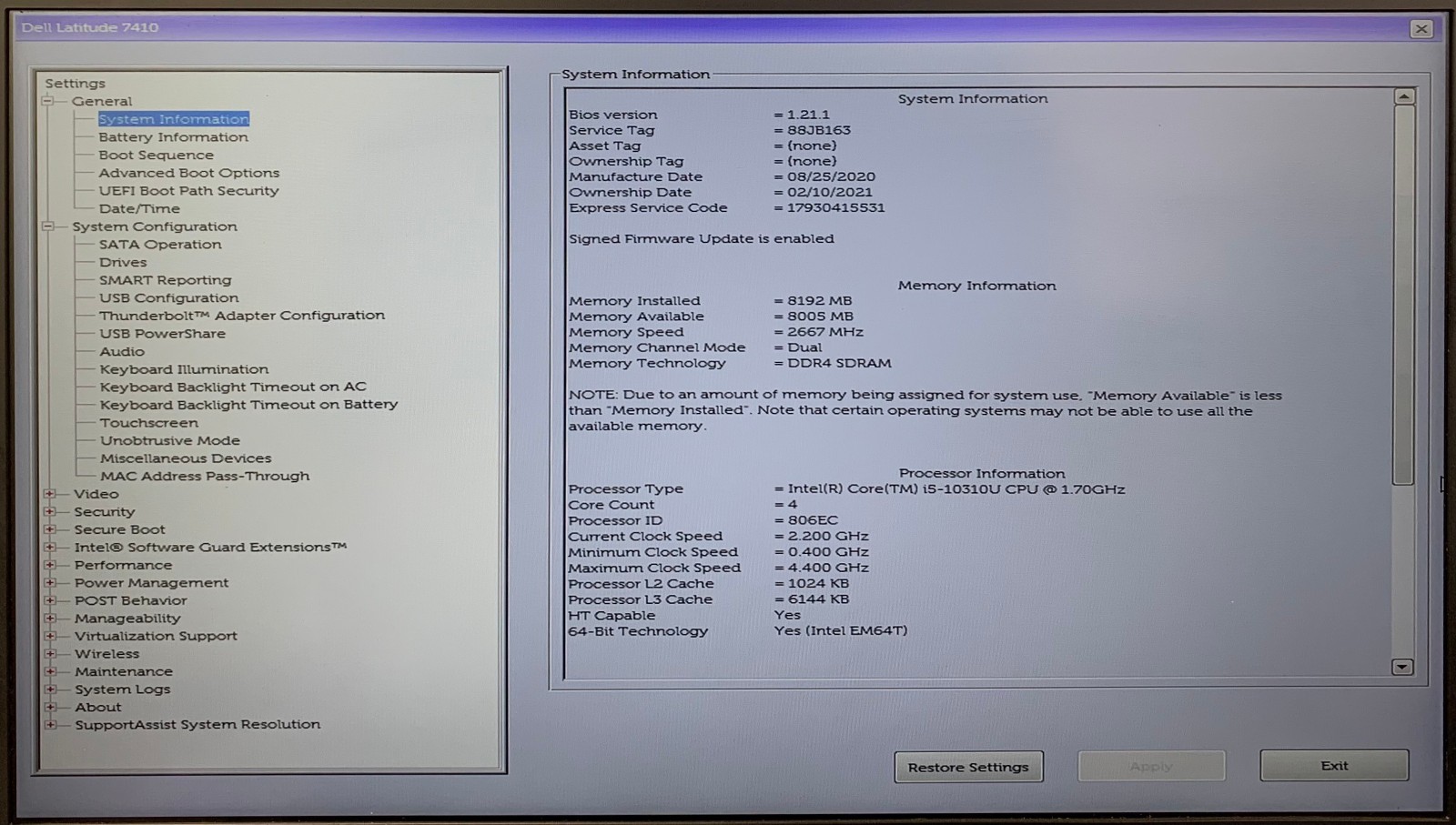Expand the POST Behavior tree node
The width and height of the screenshot is (1456, 825).
[50, 600]
